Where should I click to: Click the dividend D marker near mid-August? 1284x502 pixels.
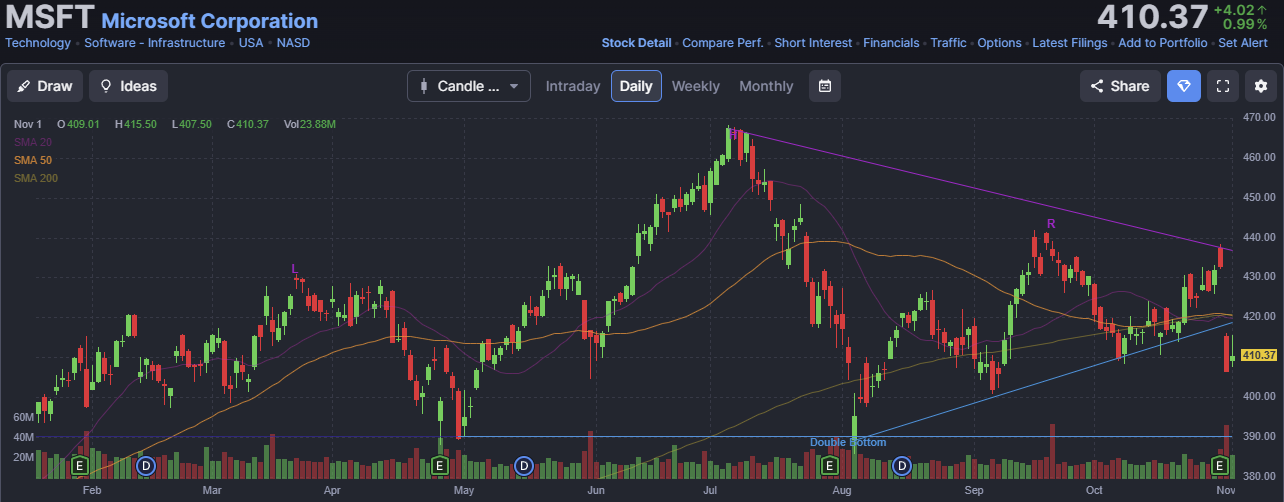(902, 465)
